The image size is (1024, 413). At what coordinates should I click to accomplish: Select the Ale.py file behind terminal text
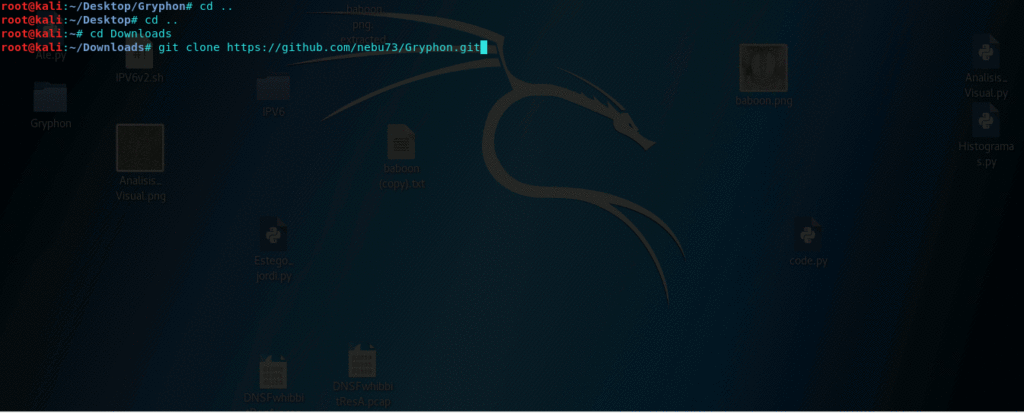[x=50, y=57]
